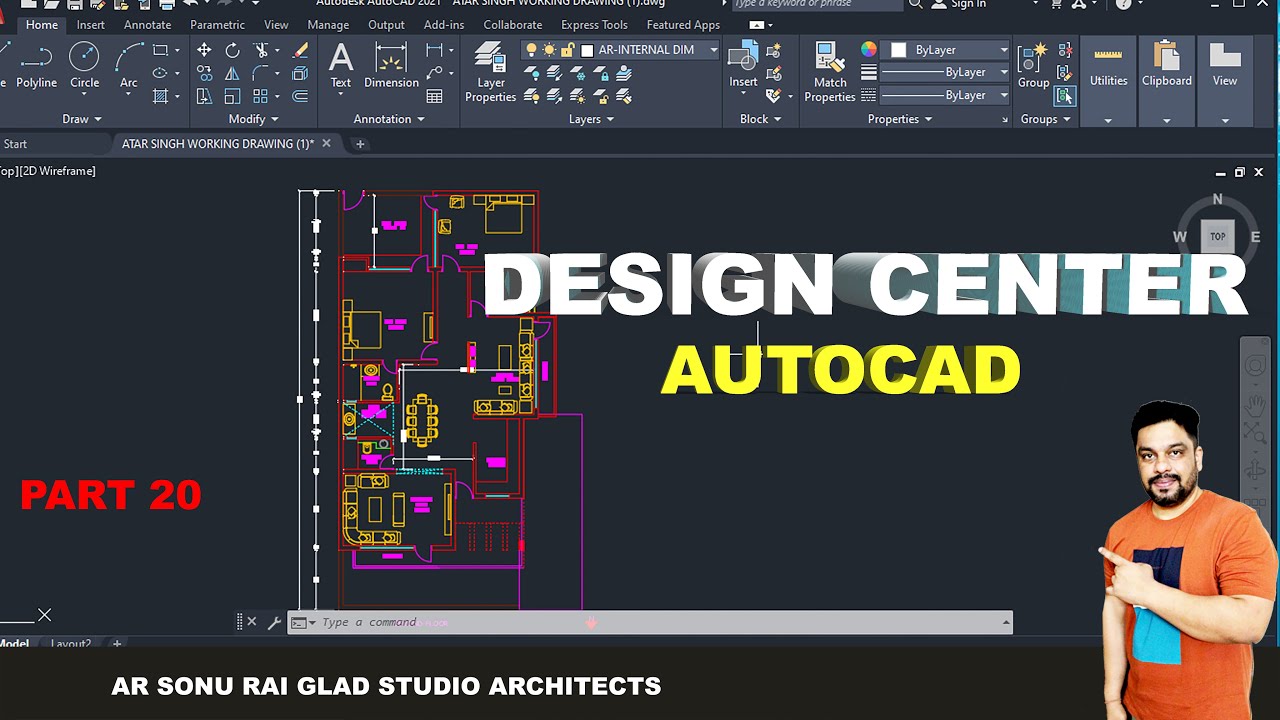Viewport: 1280px width, 720px height.
Task: Click the Rectangular Array tool icon
Action: [261, 97]
